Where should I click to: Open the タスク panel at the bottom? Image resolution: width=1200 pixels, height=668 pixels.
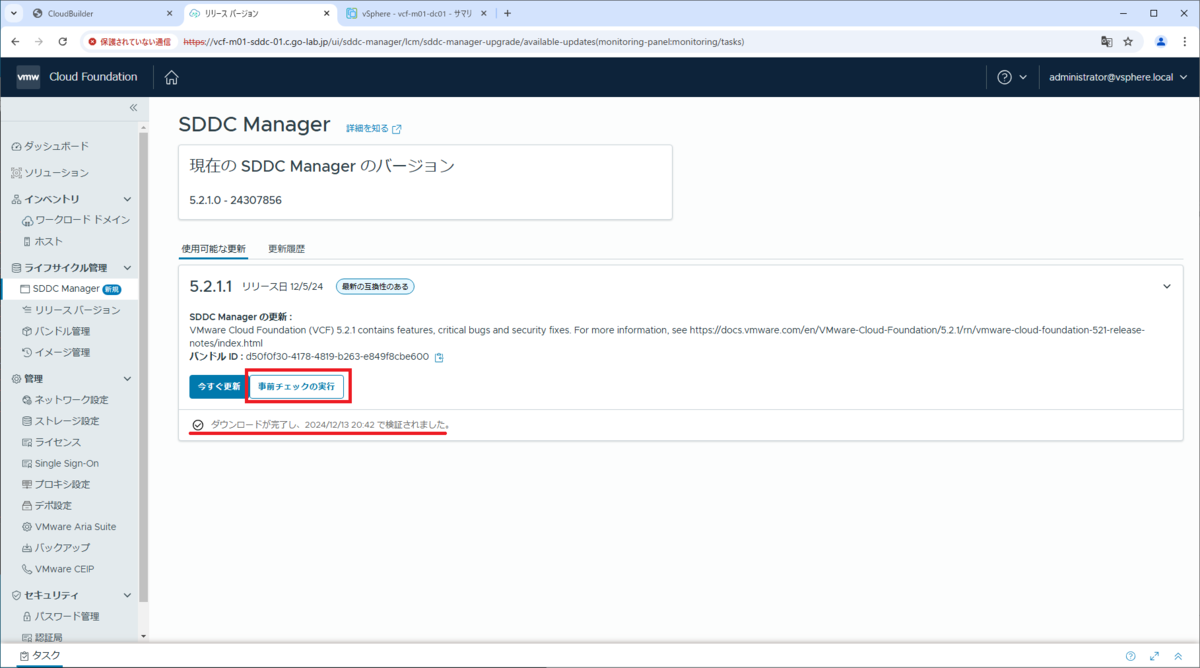click(x=41, y=656)
